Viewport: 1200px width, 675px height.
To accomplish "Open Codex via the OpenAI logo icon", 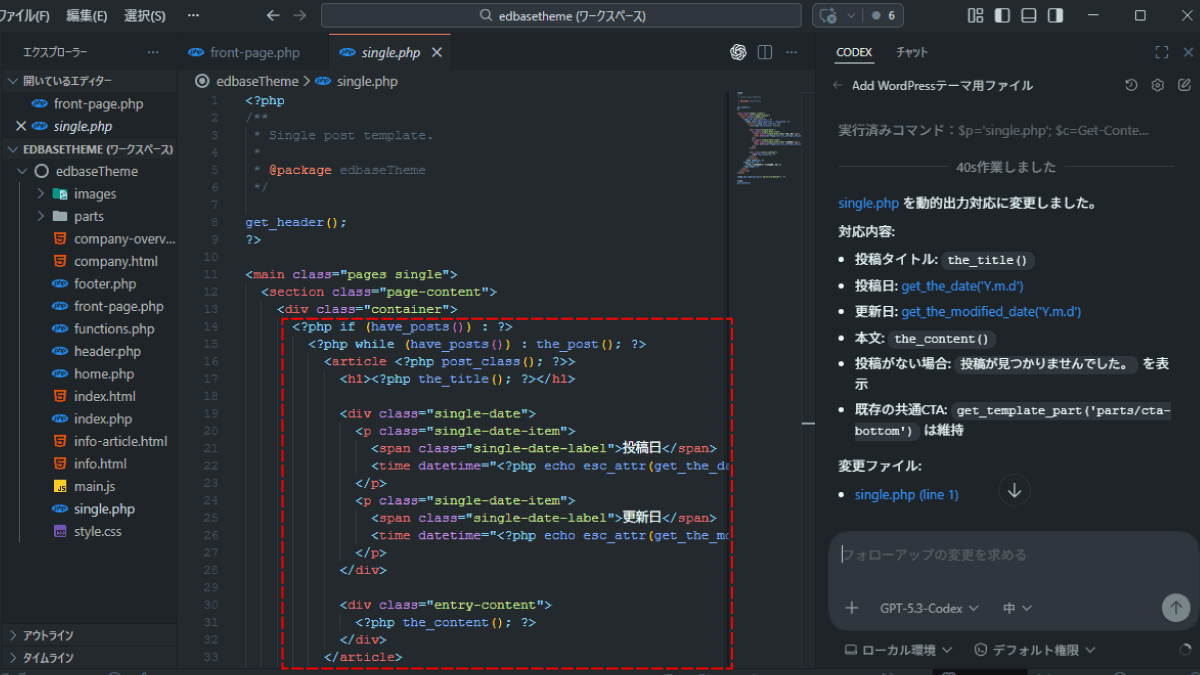I will [x=739, y=52].
